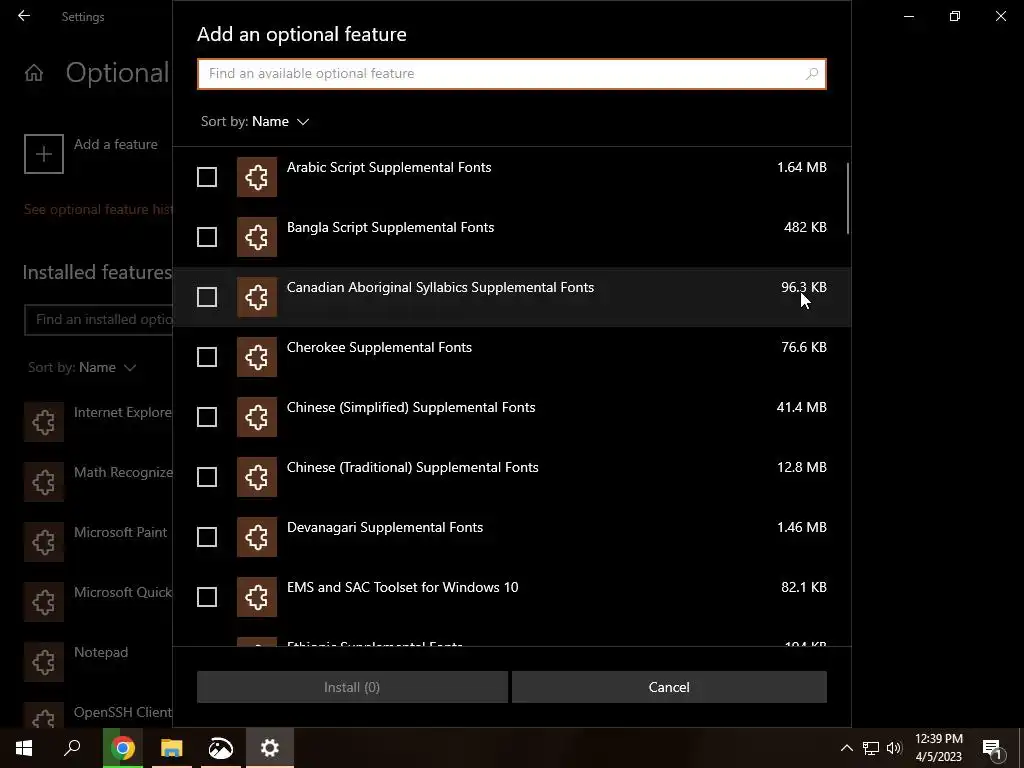Select Notepad in Installed features
Viewport: 1024px width, 768px height.
point(101,652)
